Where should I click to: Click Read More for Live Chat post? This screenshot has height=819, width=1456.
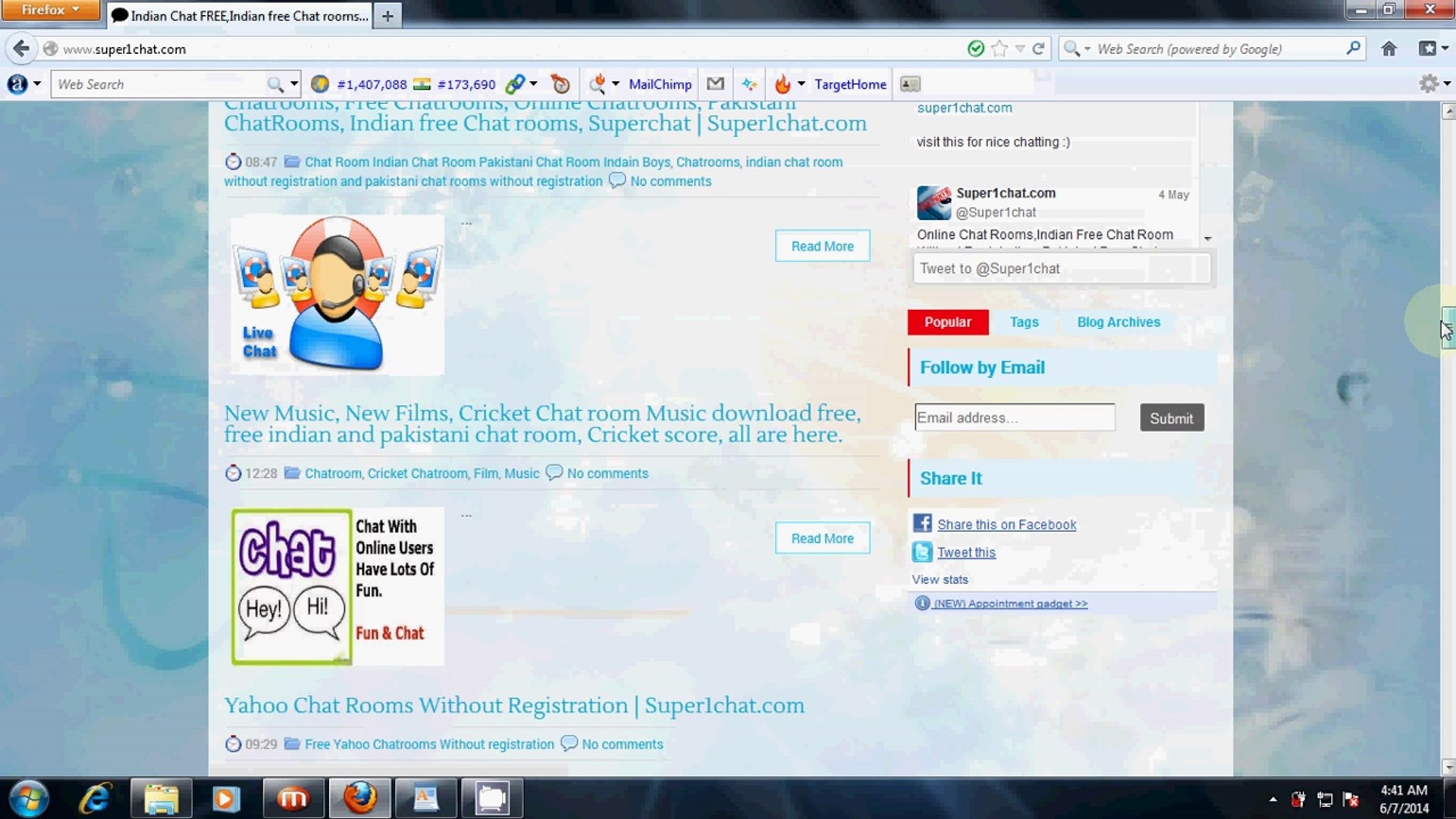click(x=822, y=246)
